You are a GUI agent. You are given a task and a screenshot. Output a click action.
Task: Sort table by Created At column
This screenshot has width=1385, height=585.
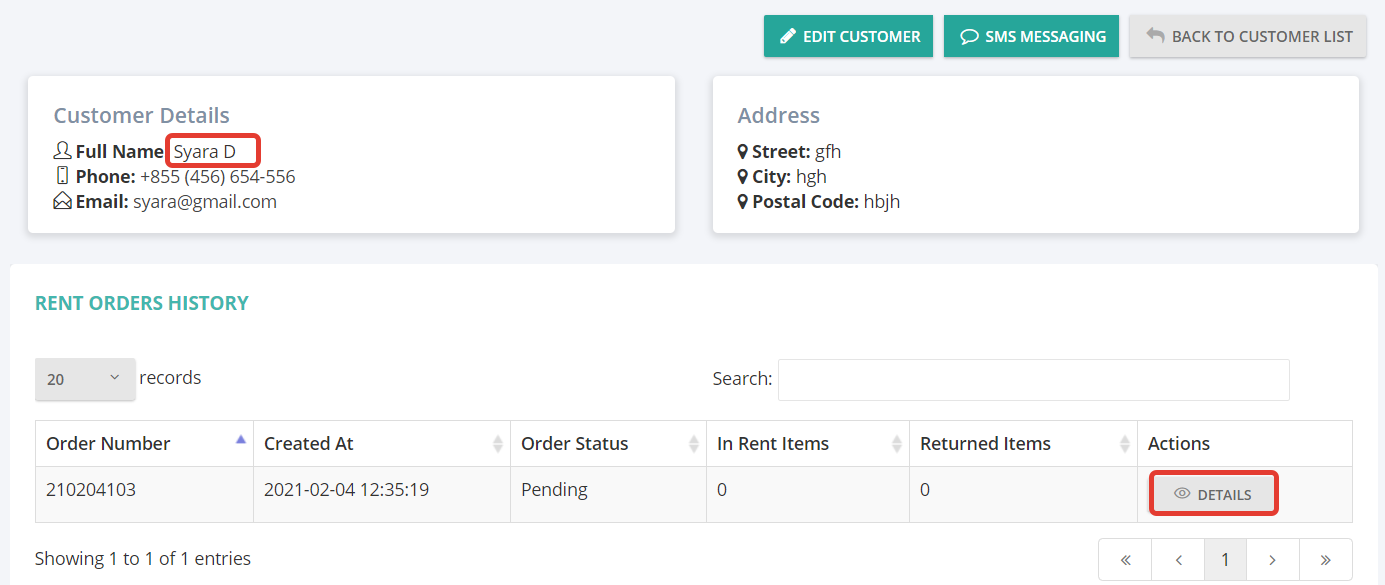(x=382, y=443)
